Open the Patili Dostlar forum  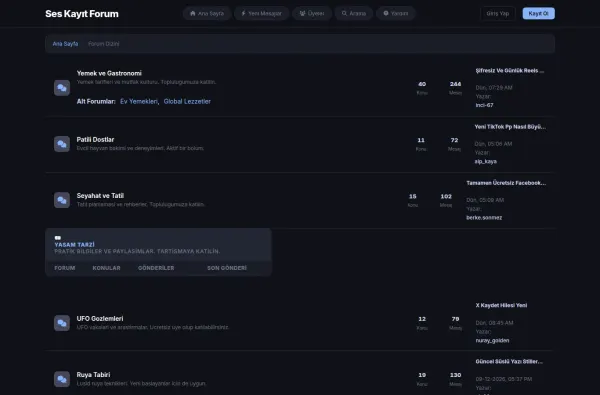pyautogui.click(x=95, y=140)
